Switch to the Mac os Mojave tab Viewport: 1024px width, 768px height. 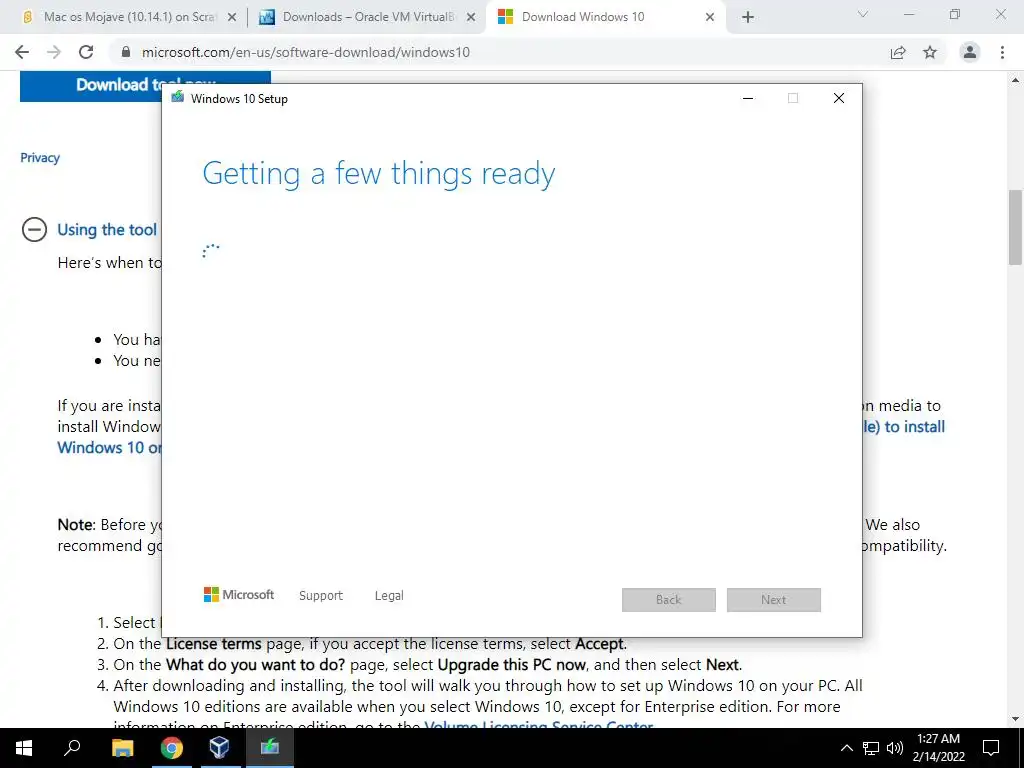point(129,17)
